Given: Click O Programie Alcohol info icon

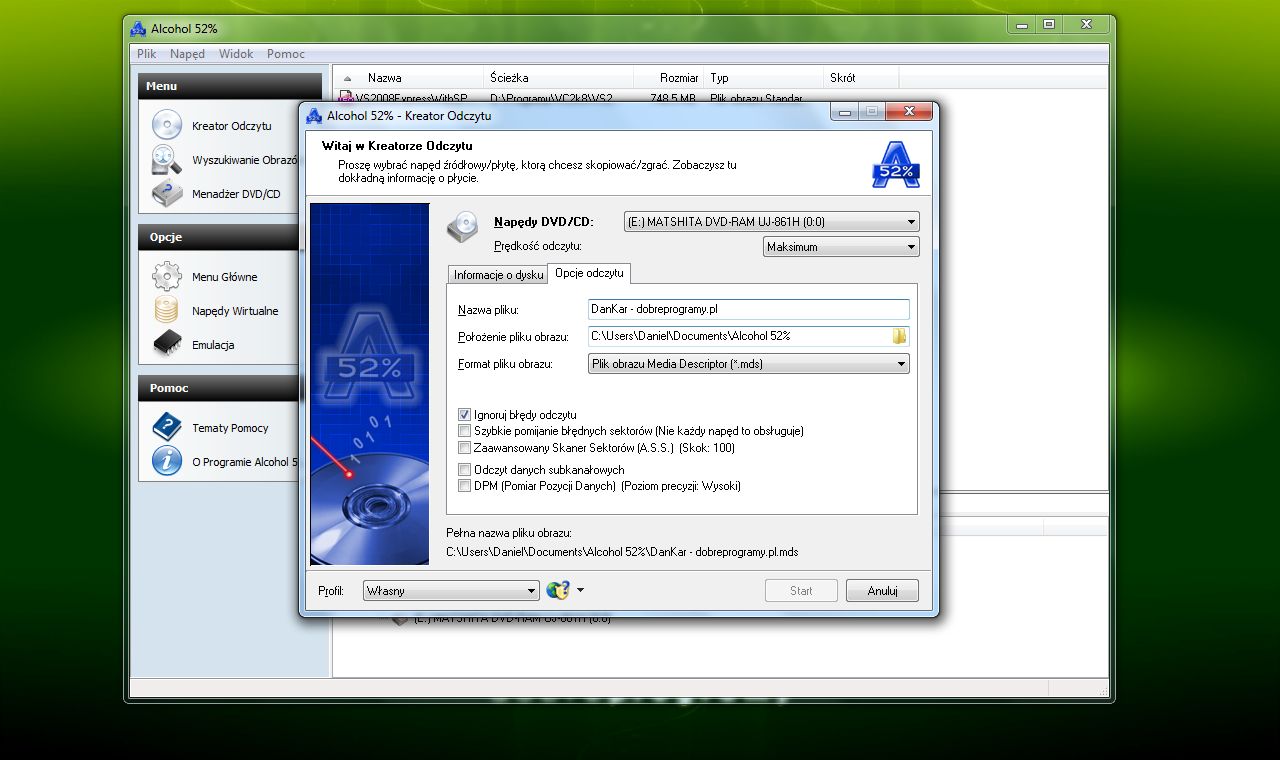Looking at the screenshot, I should (x=166, y=461).
